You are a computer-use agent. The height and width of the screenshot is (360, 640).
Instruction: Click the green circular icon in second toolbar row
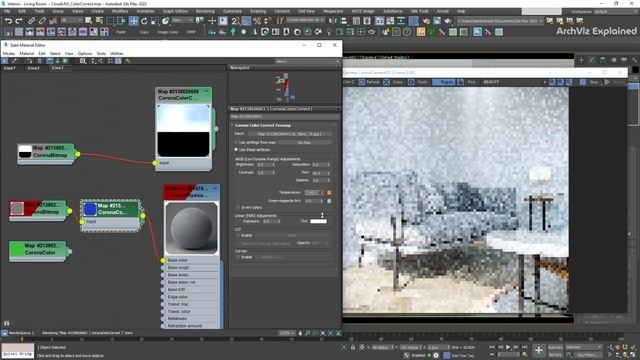(431, 31)
